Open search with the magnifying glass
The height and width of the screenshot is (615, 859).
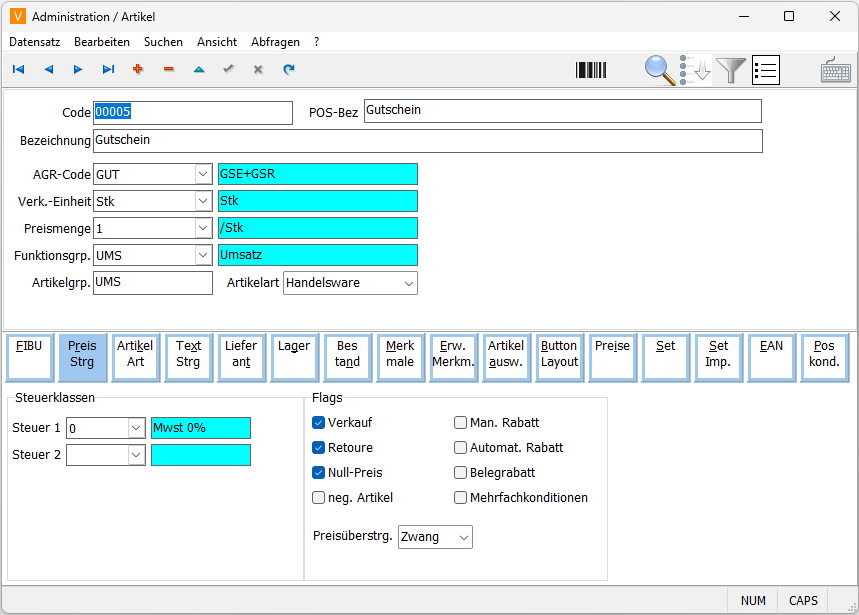(660, 70)
